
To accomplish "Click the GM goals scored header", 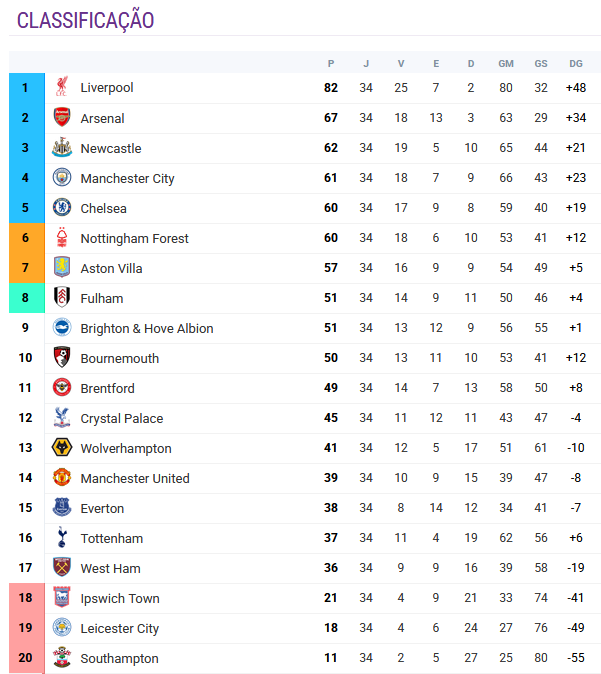I will pyautogui.click(x=506, y=64).
